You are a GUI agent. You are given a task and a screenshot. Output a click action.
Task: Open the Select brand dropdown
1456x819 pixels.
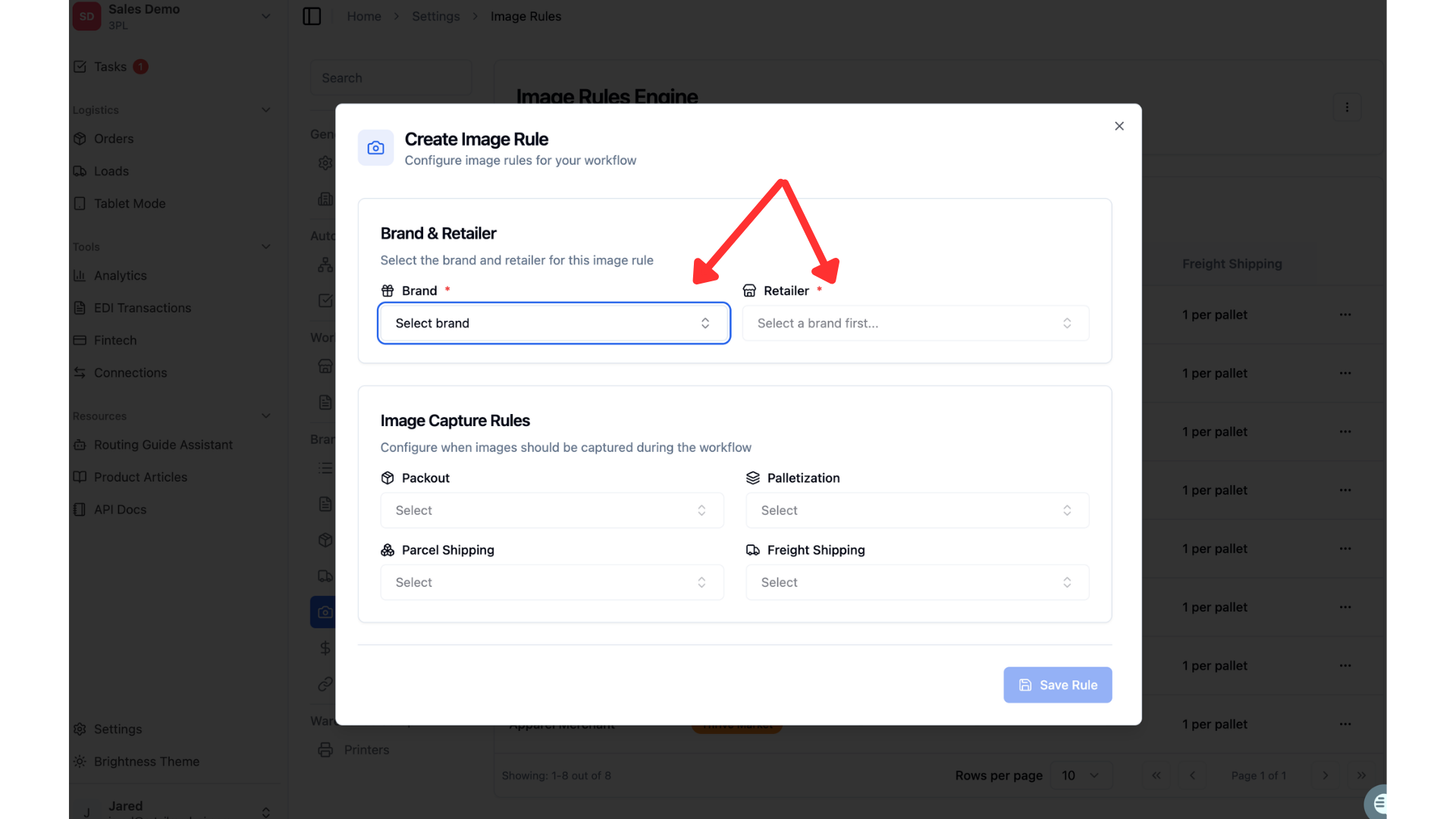(x=554, y=323)
